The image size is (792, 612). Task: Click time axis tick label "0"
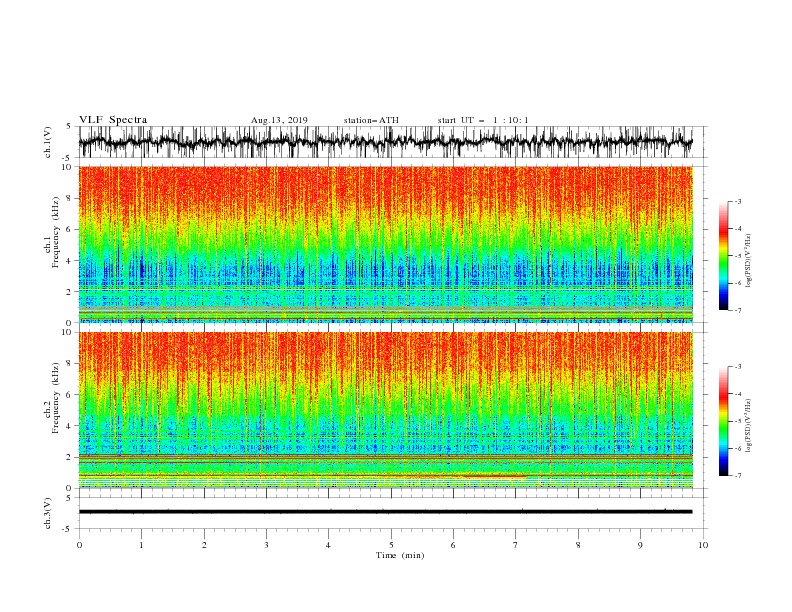pos(79,545)
